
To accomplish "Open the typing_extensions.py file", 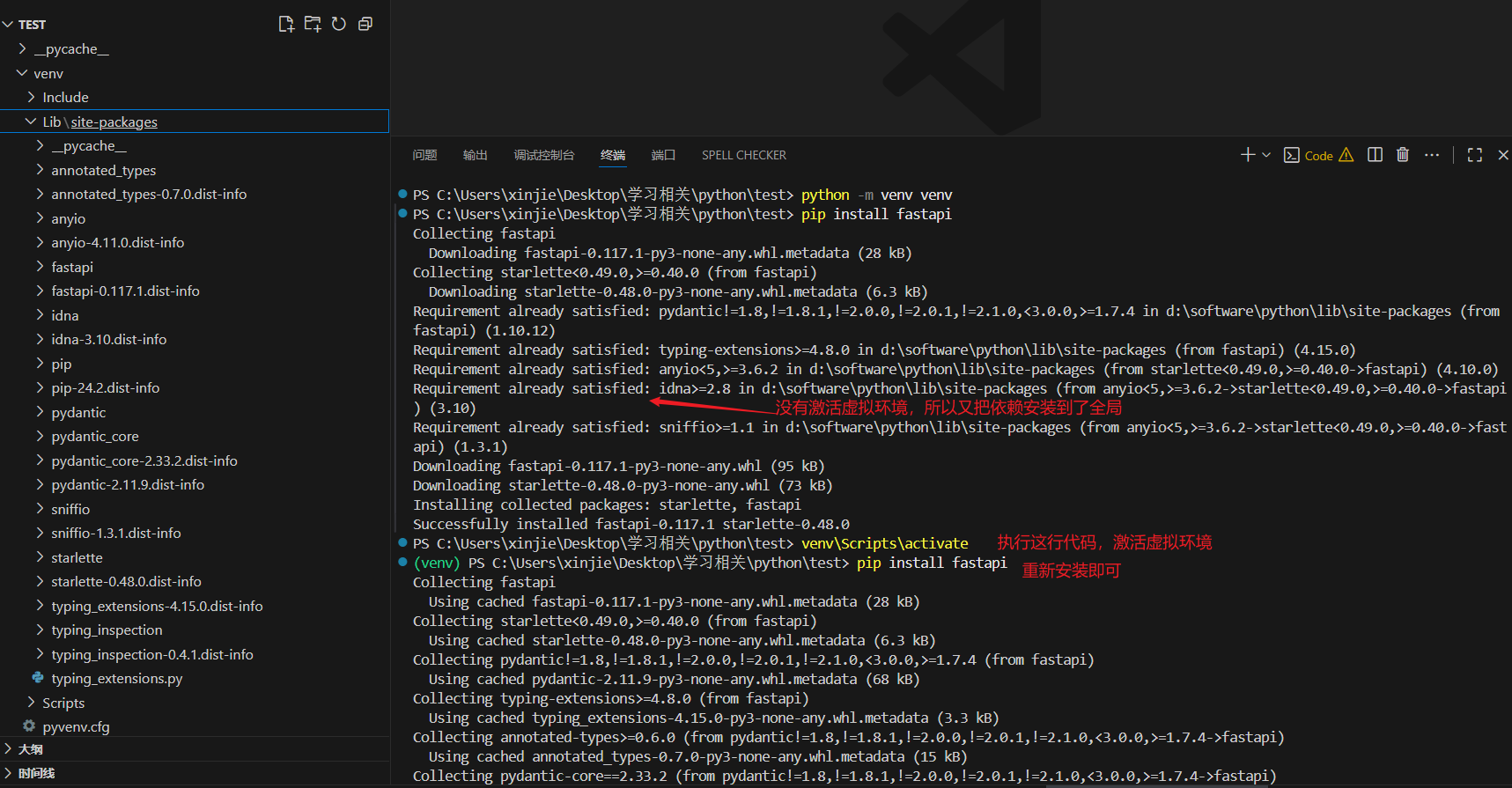I will (x=116, y=678).
